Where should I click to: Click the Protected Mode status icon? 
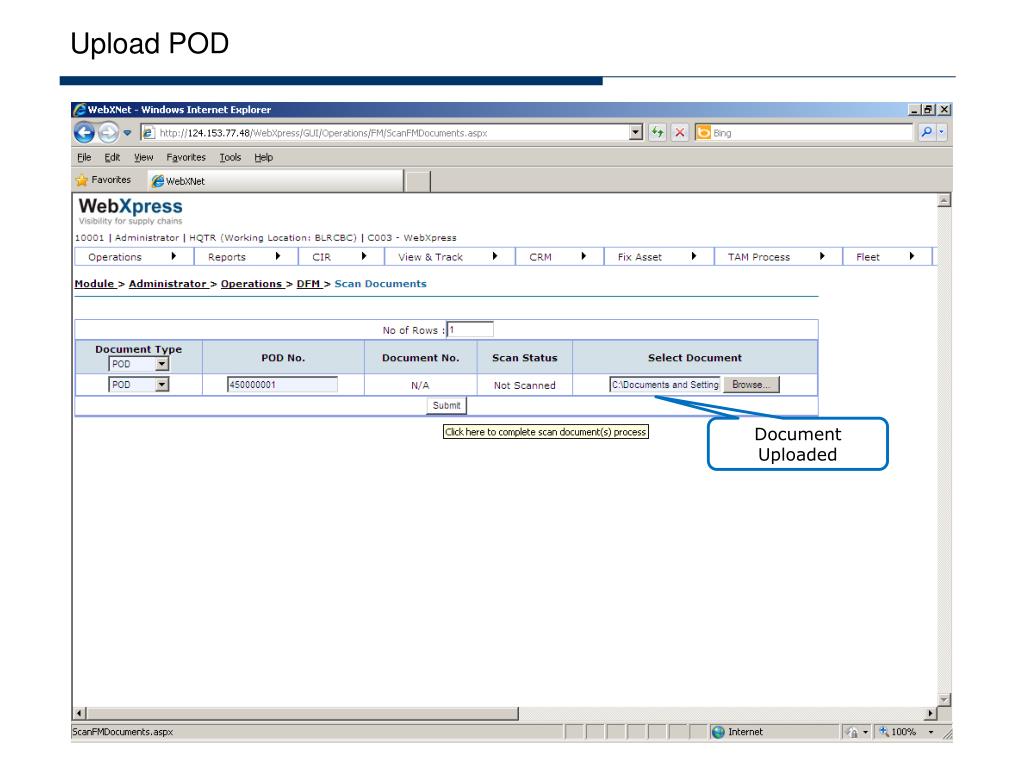pos(852,732)
